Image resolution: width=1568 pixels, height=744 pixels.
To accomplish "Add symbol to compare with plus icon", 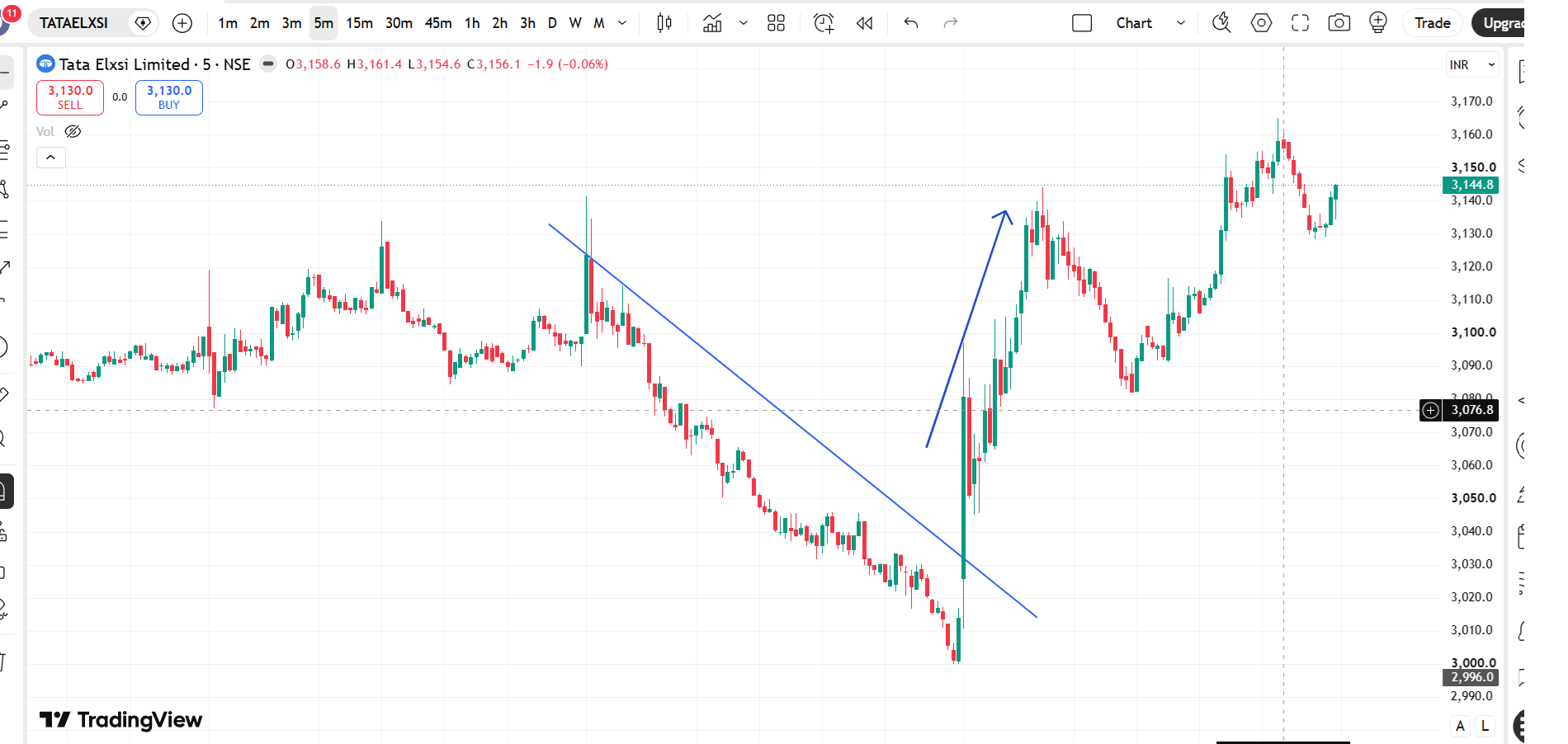I will click(182, 23).
